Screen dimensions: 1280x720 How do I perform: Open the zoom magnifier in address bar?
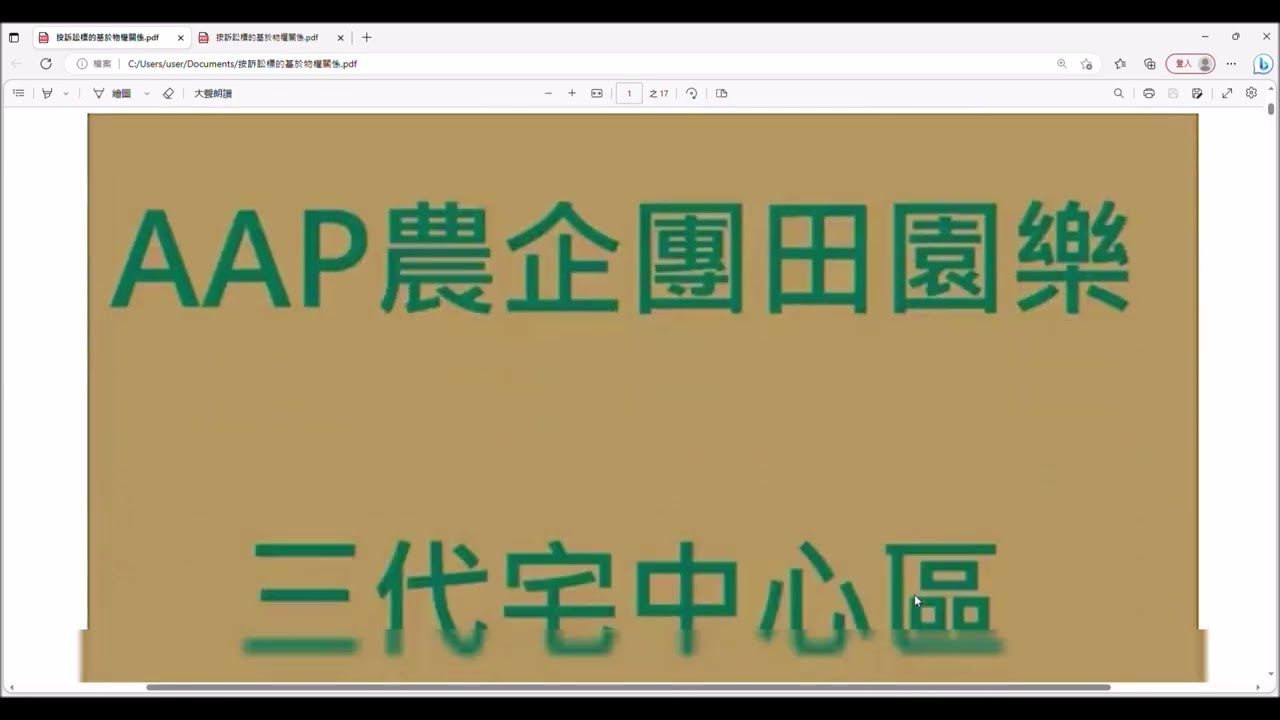(x=1061, y=63)
